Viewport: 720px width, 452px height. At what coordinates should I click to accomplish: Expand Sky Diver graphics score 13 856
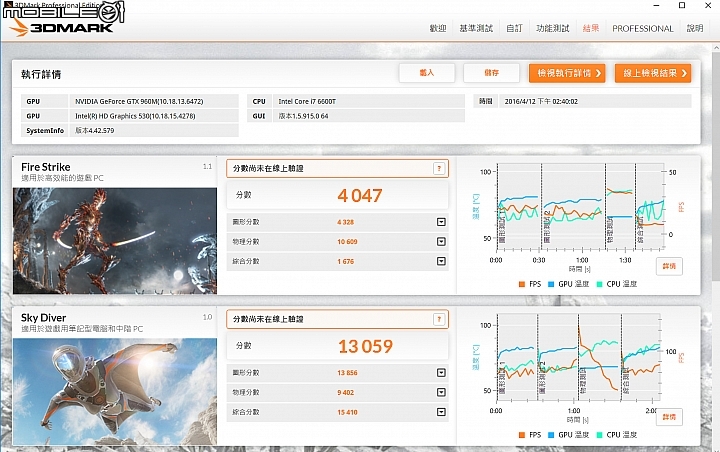tap(441, 373)
